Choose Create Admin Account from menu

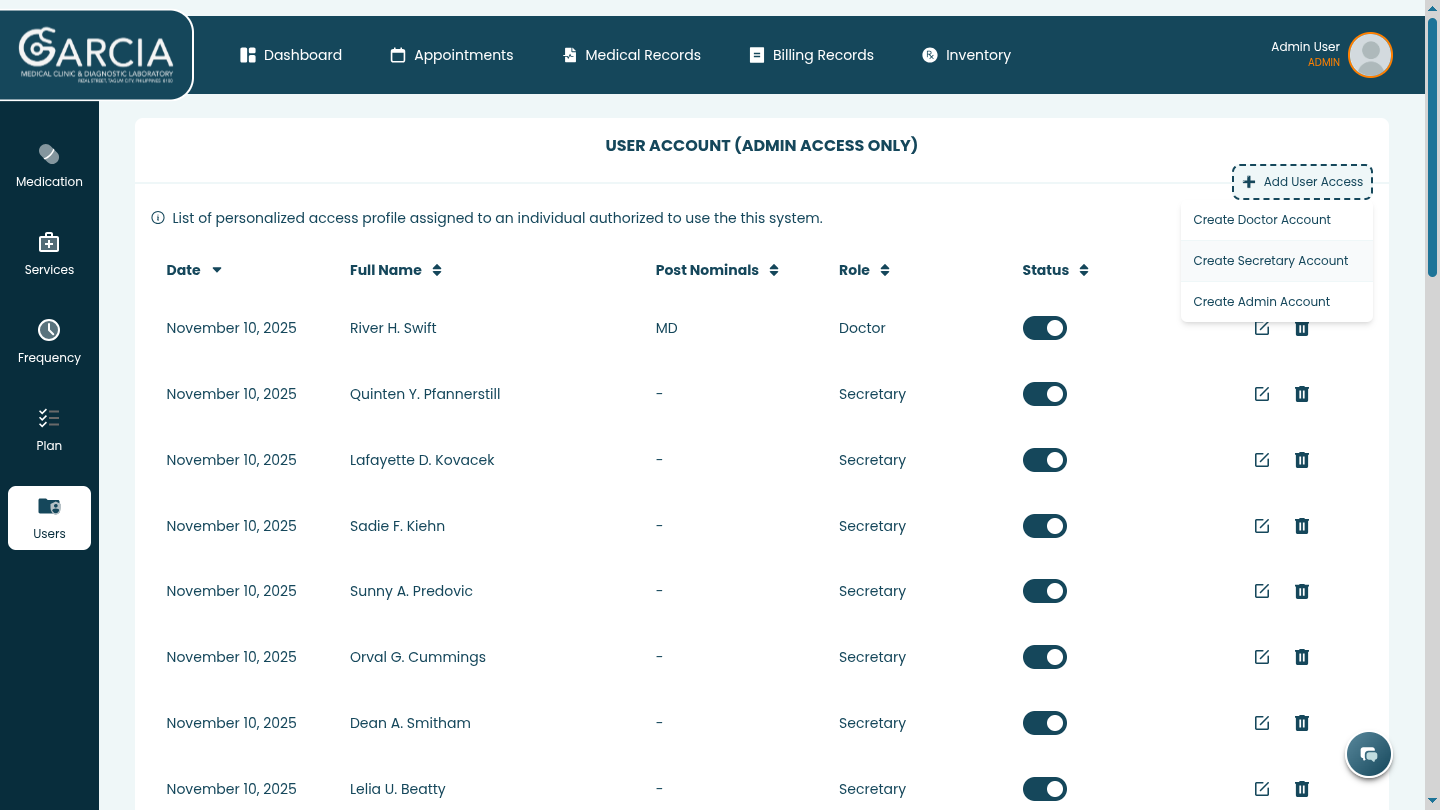click(x=1262, y=302)
